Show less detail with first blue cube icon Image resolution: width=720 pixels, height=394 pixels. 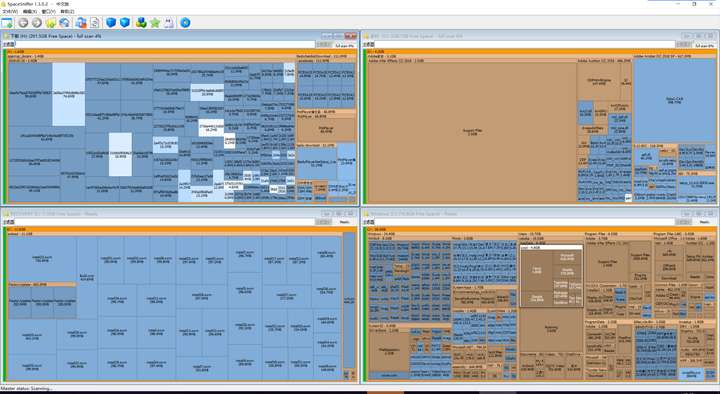point(111,23)
